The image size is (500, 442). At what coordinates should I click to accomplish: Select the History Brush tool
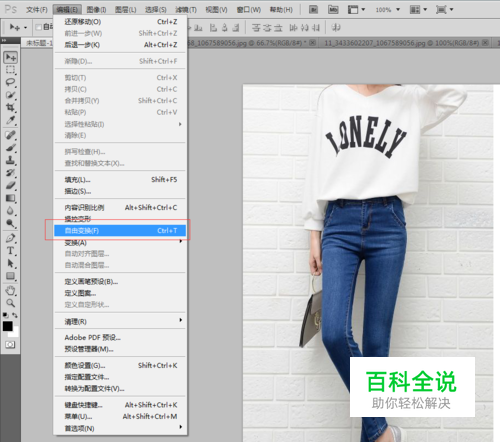pyautogui.click(x=10, y=173)
